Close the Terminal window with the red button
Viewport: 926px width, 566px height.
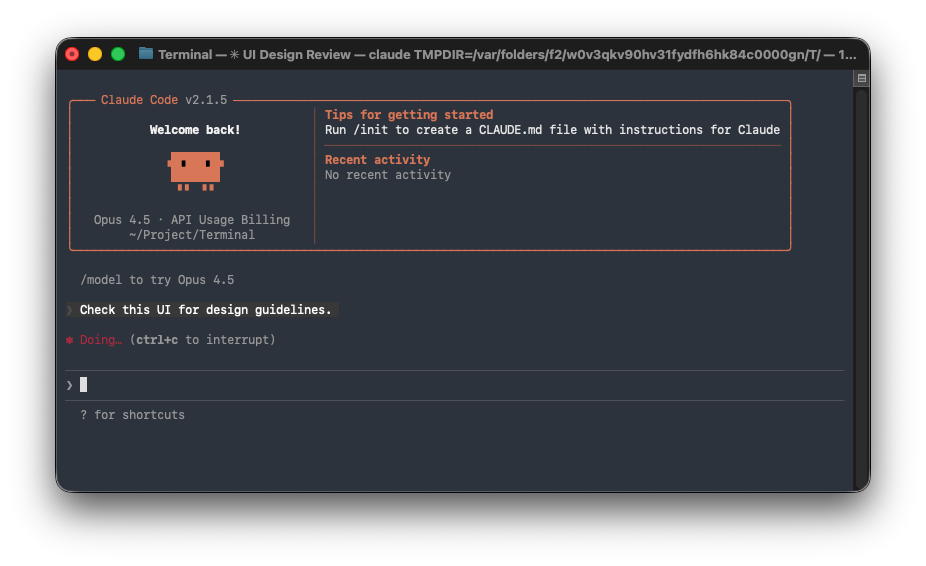(72, 54)
